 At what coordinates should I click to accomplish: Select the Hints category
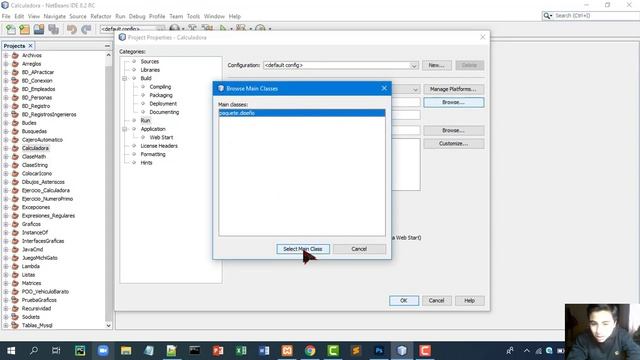pyautogui.click(x=147, y=162)
